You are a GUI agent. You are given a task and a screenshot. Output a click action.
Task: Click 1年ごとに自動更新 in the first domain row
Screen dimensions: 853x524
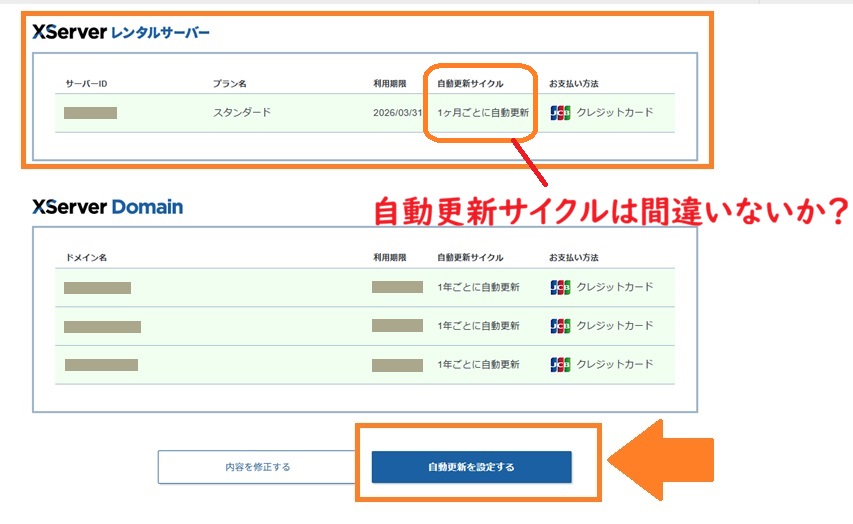pyautogui.click(x=478, y=287)
